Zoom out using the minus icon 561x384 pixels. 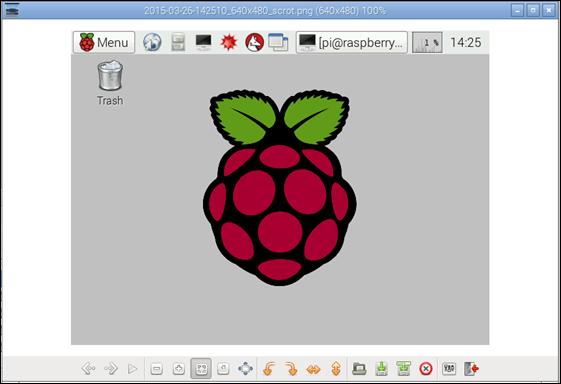[156, 369]
